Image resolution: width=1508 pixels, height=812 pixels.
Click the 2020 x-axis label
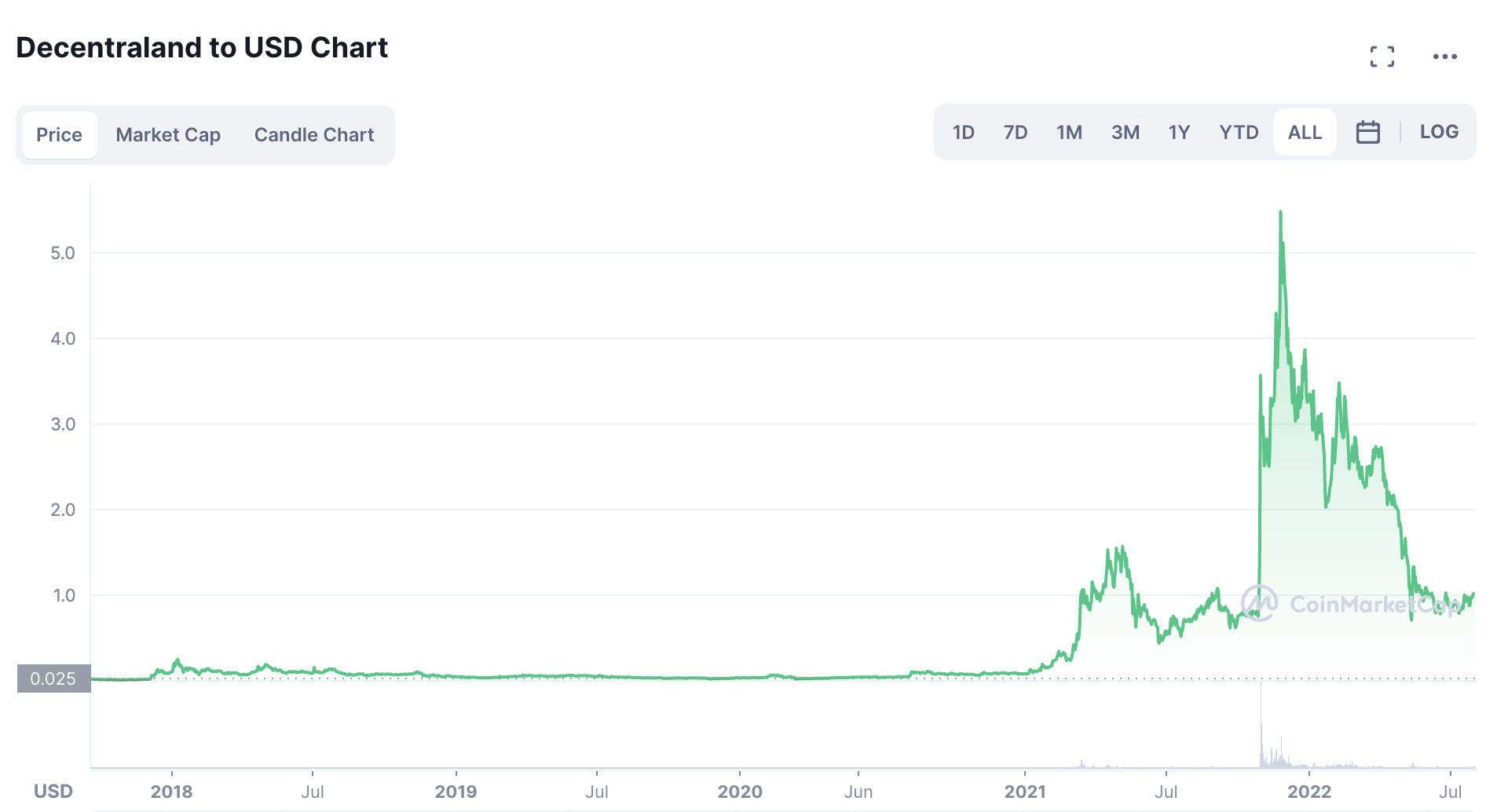740,792
